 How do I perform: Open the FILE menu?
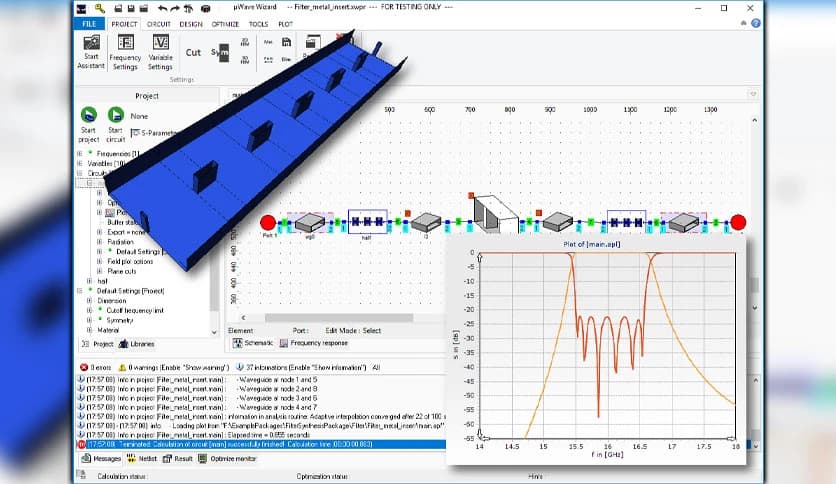pyautogui.click(x=89, y=24)
